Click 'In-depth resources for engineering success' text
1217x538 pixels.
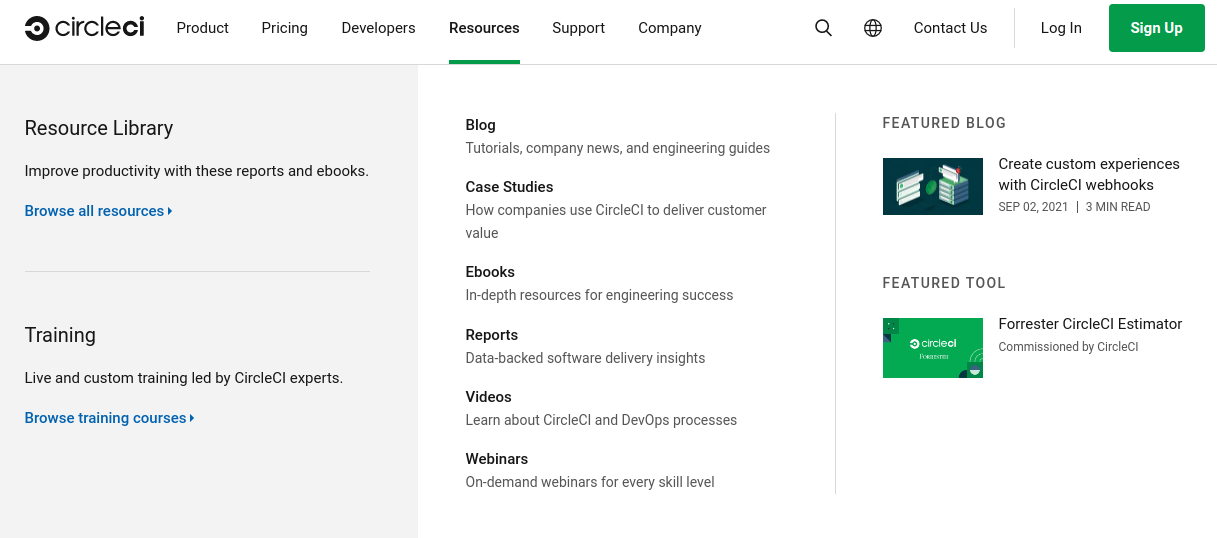point(600,295)
